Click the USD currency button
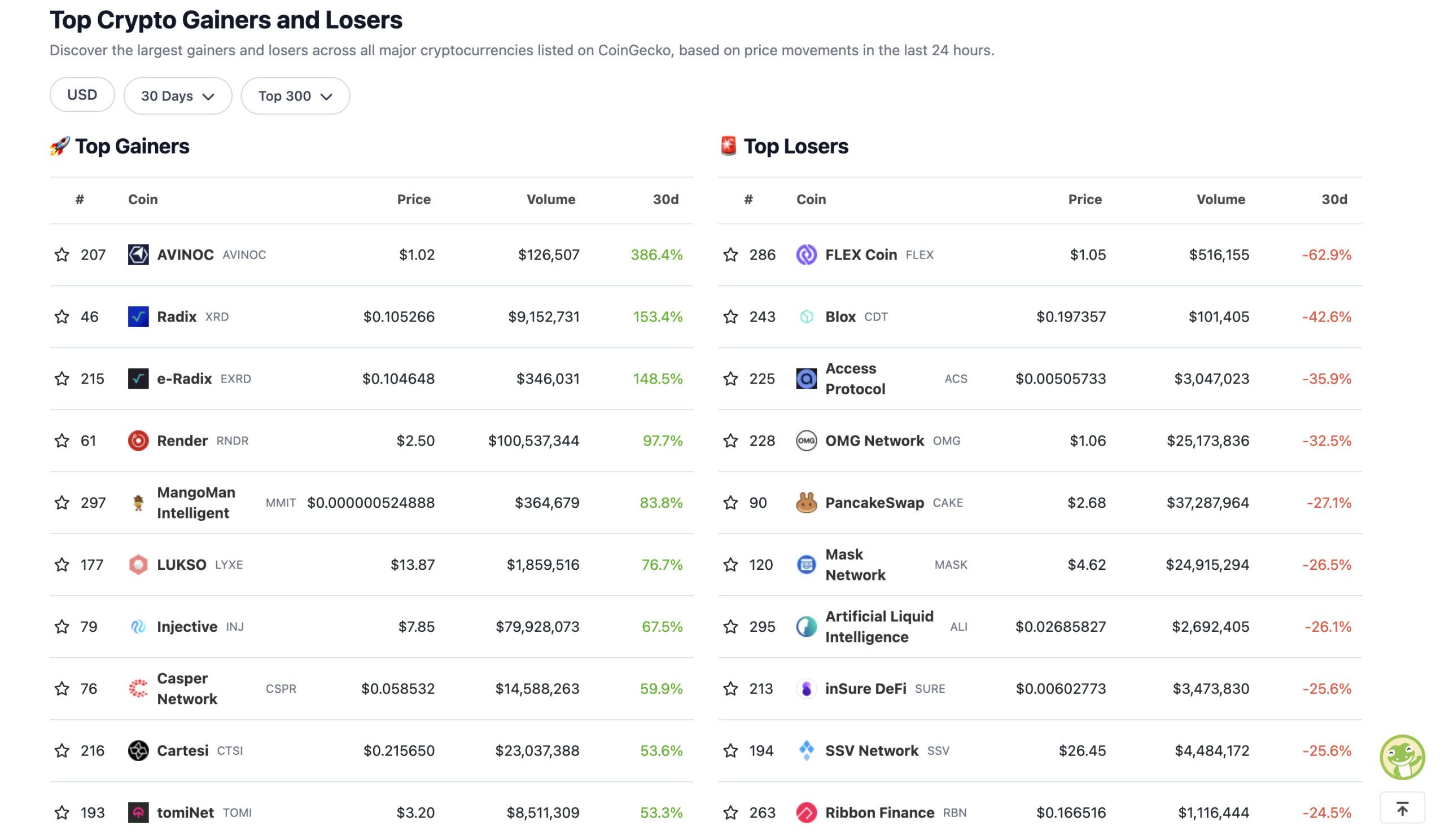The height and width of the screenshot is (840, 1445). [x=82, y=95]
